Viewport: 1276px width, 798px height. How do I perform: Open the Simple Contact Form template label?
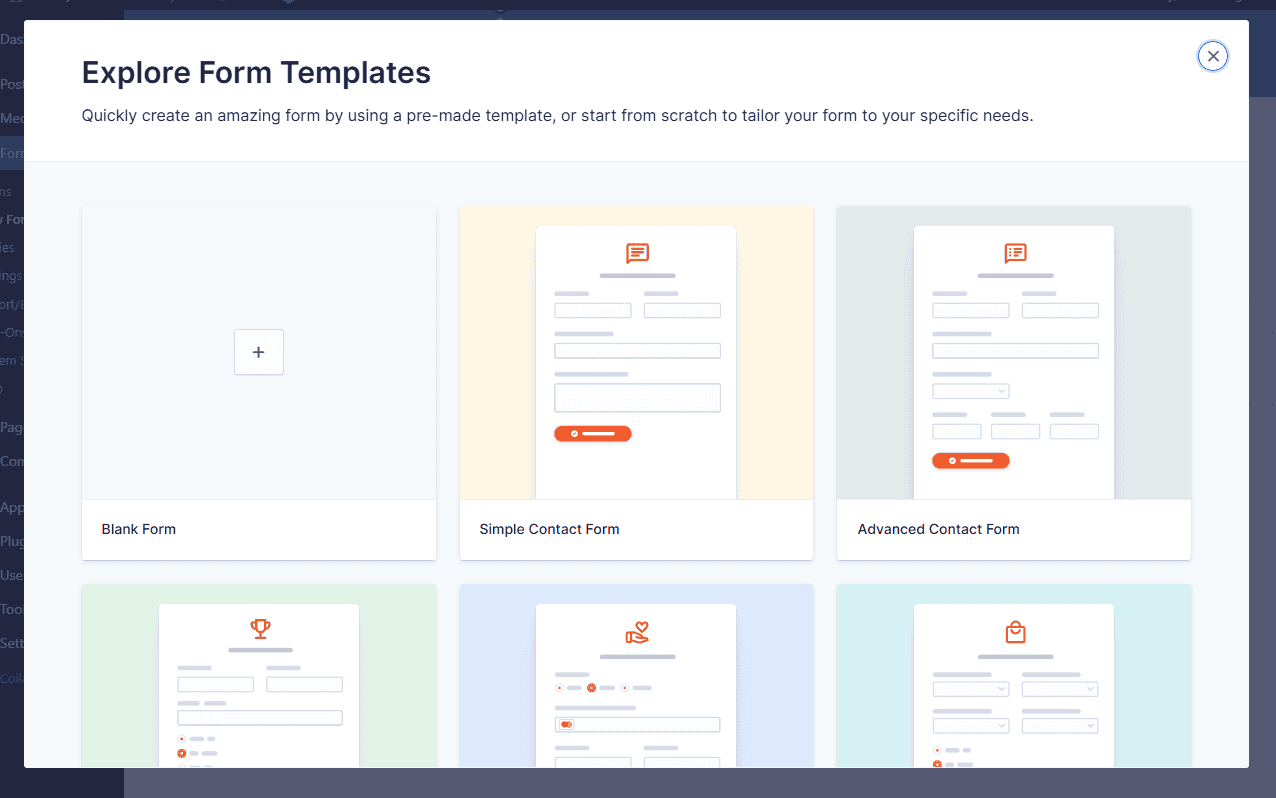point(549,529)
